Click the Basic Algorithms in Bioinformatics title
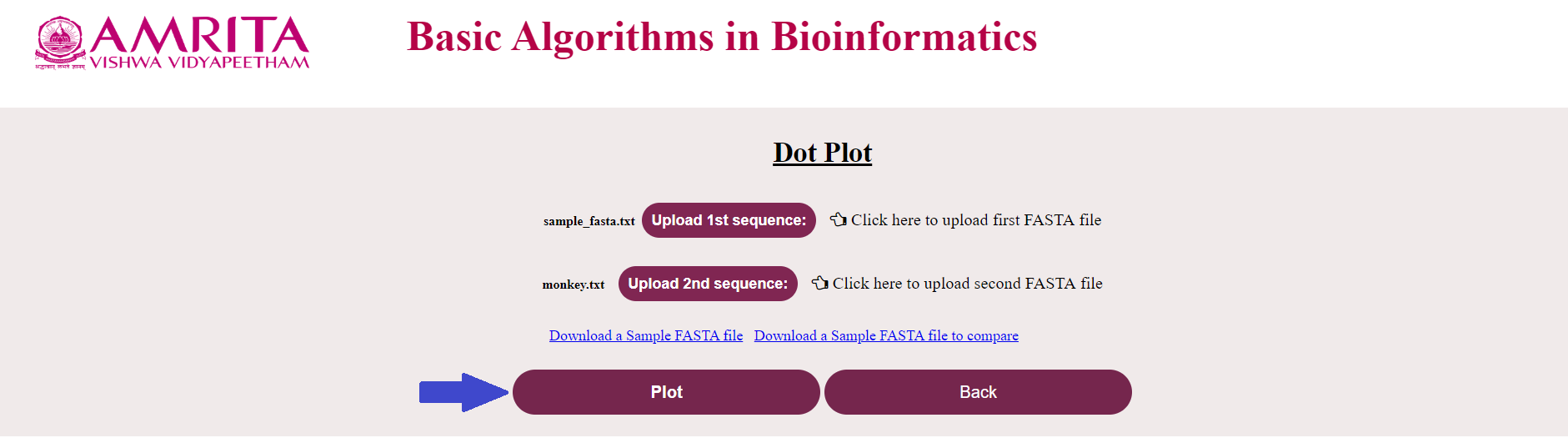This screenshot has width=1568, height=438. click(722, 38)
